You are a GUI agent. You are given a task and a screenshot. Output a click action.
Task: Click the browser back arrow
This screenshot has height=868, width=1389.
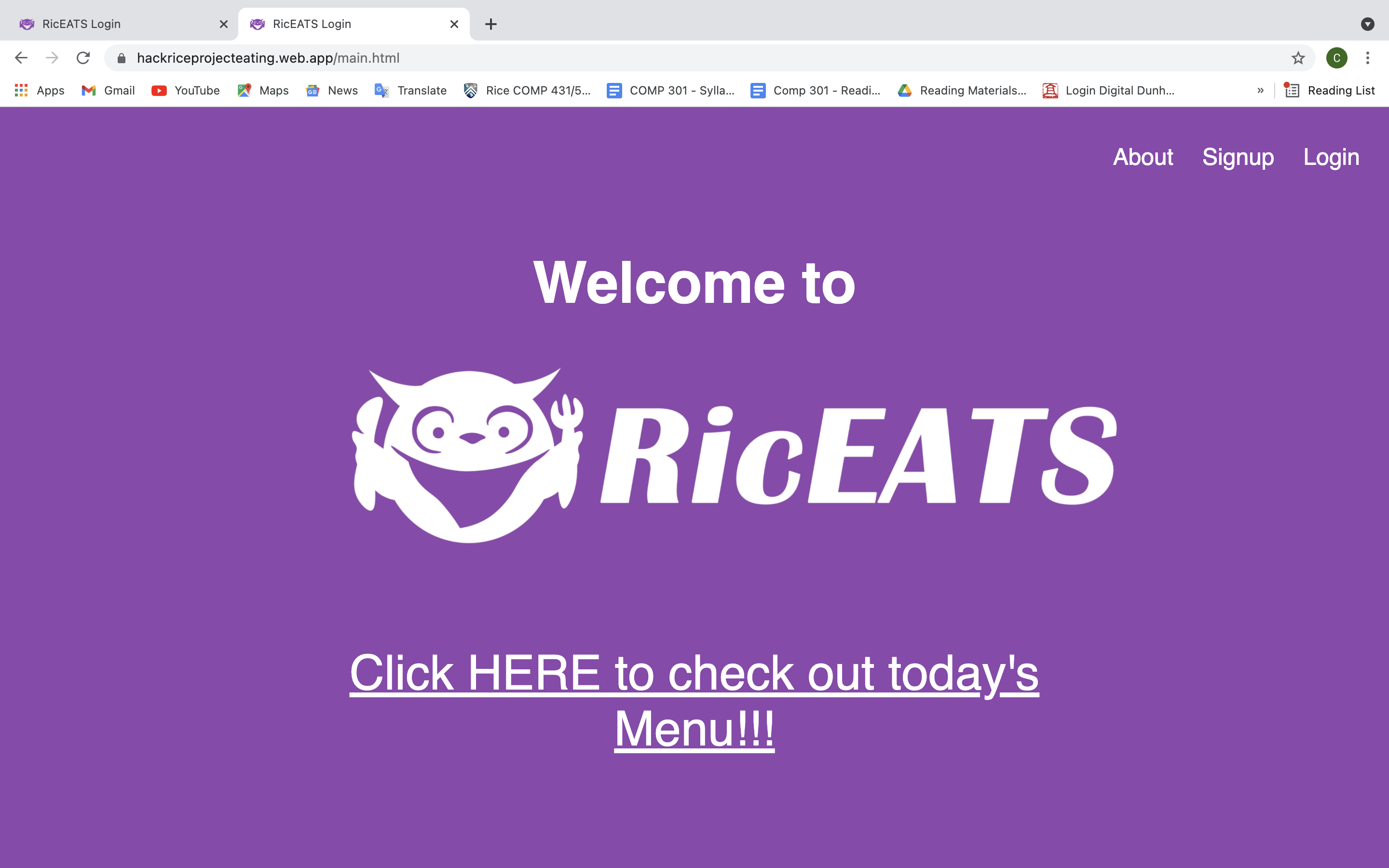click(x=21, y=58)
